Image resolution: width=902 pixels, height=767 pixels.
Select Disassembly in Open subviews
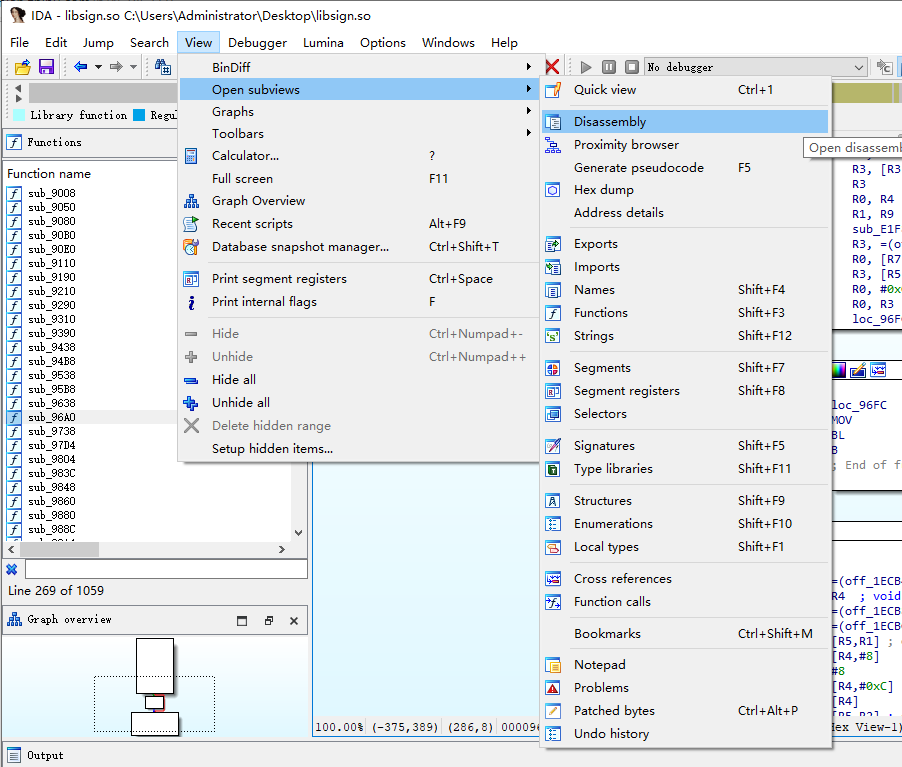point(685,121)
